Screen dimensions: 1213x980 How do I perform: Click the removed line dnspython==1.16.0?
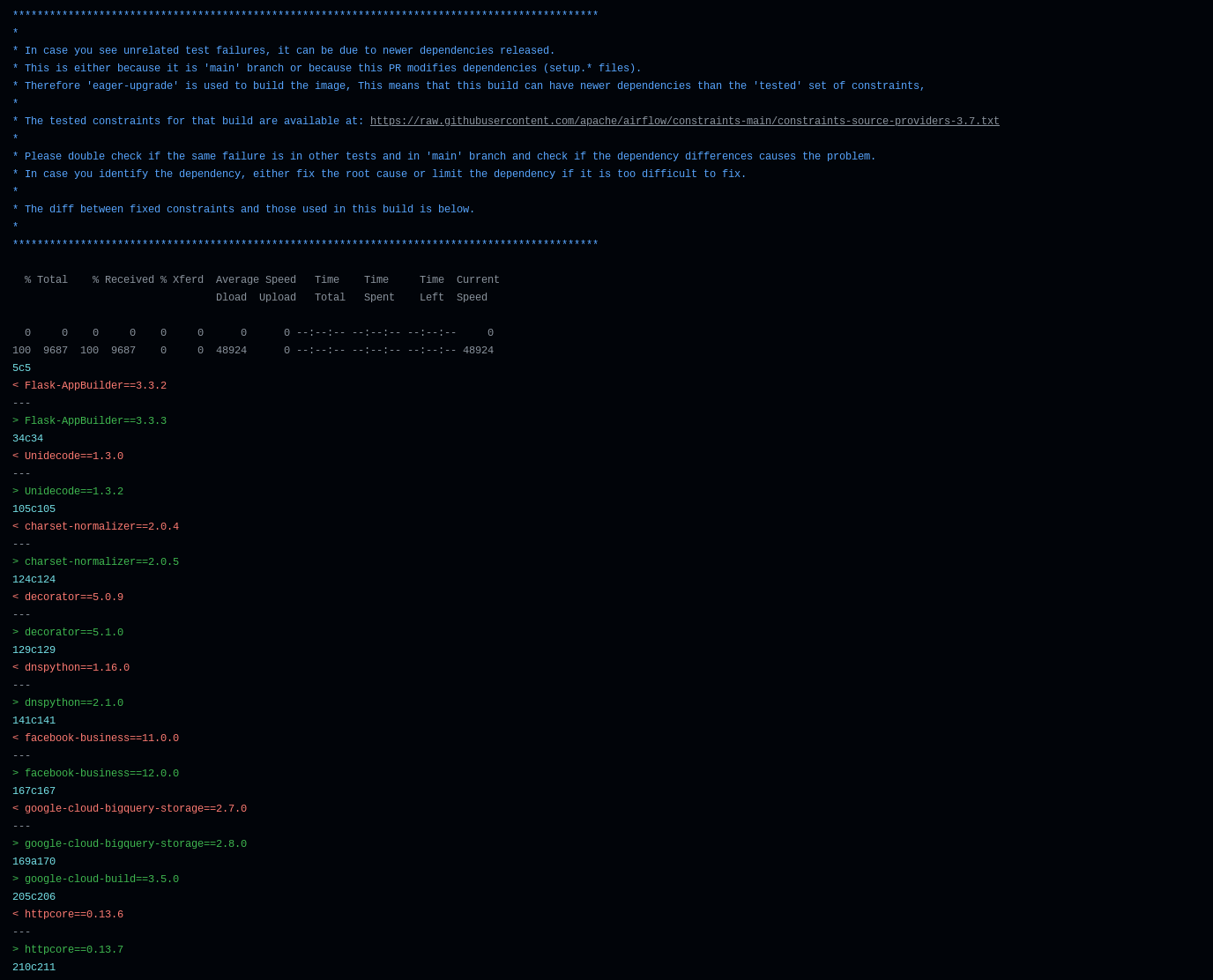click(71, 668)
